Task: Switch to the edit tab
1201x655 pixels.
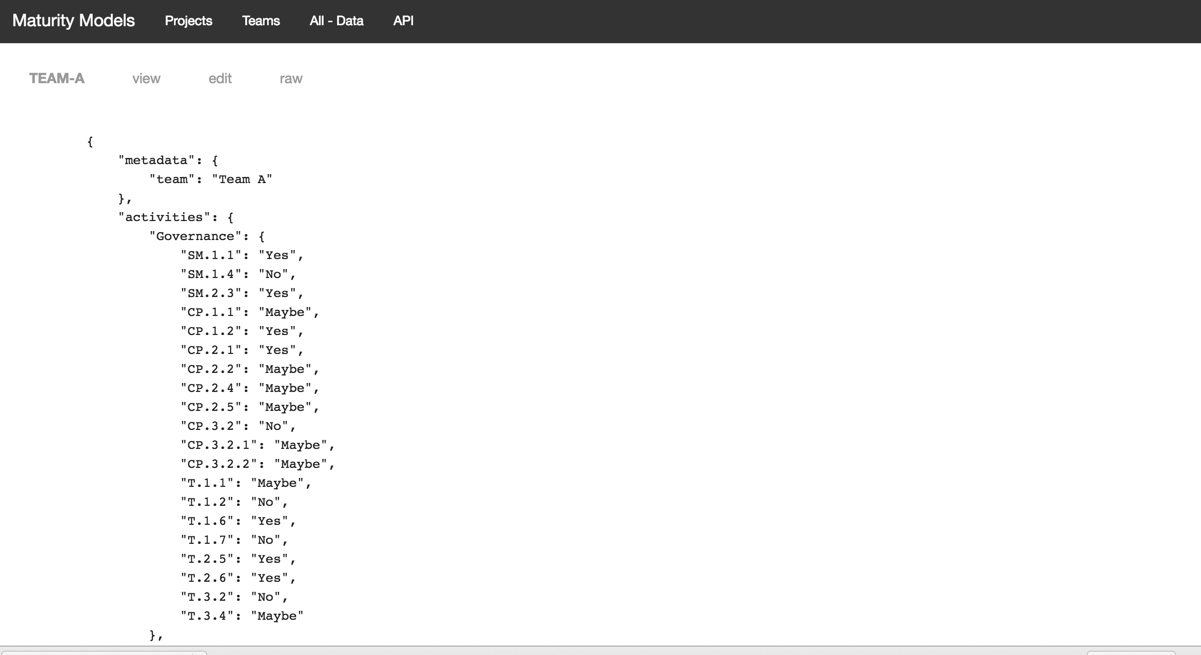Action: pos(220,79)
